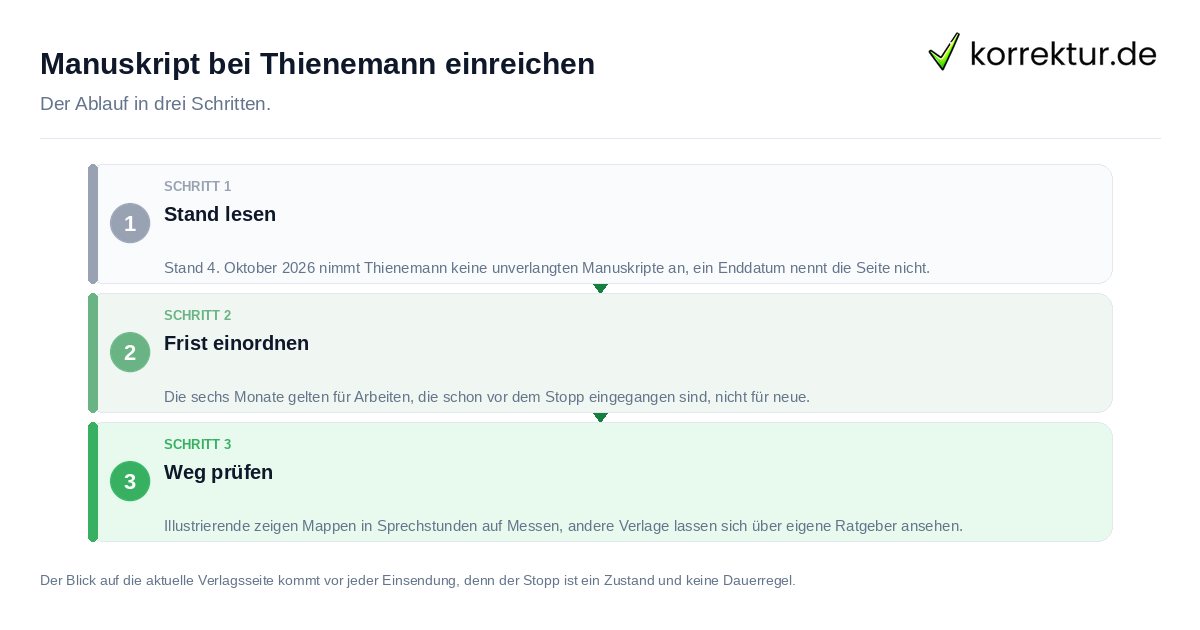This screenshot has height=630, width=1200.
Task: Click the 'Frist einordnen' title
Action: [236, 343]
